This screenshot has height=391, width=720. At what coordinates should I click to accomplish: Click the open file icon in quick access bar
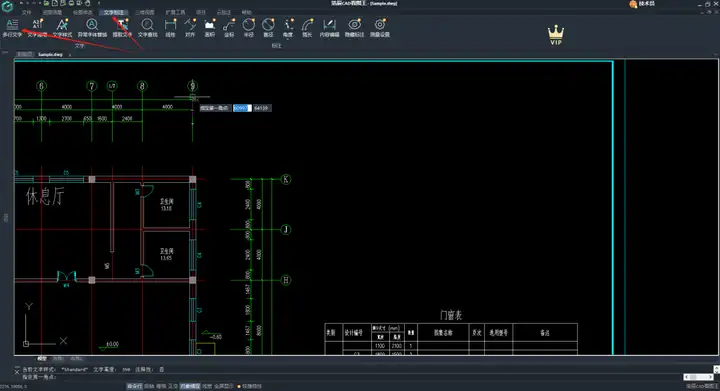pos(46,3)
